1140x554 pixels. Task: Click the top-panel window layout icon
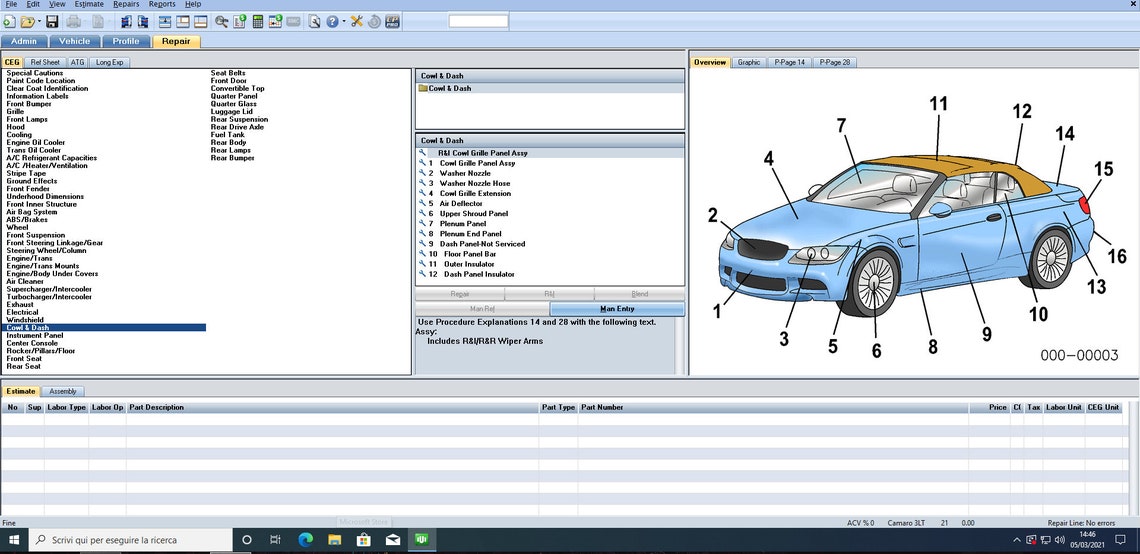point(165,22)
